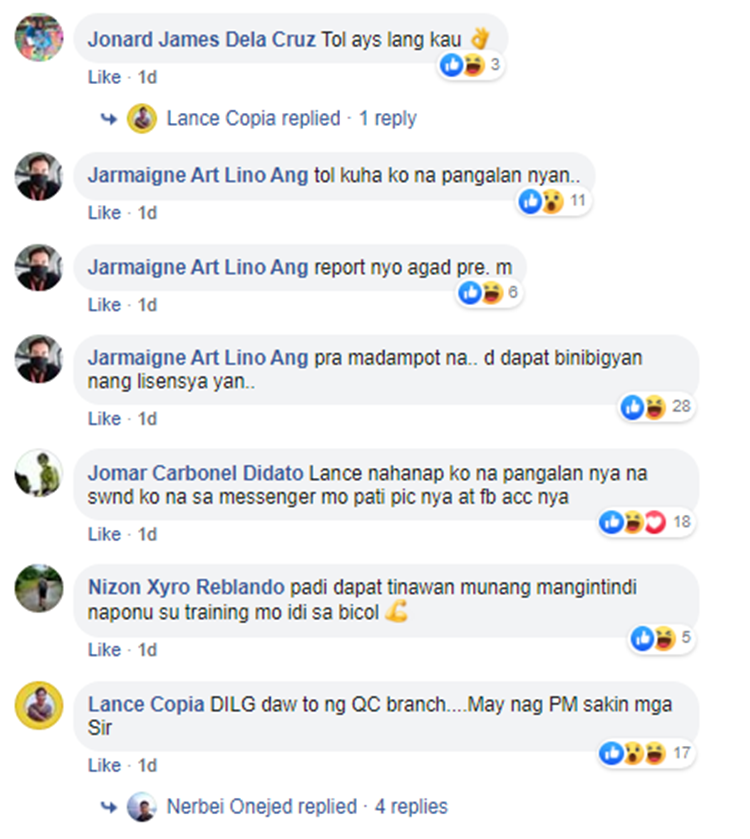Open Jarmaigne Art Lino Ang's name in 'pra madampot' comment
The width and height of the screenshot is (750, 839).
[x=198, y=357]
